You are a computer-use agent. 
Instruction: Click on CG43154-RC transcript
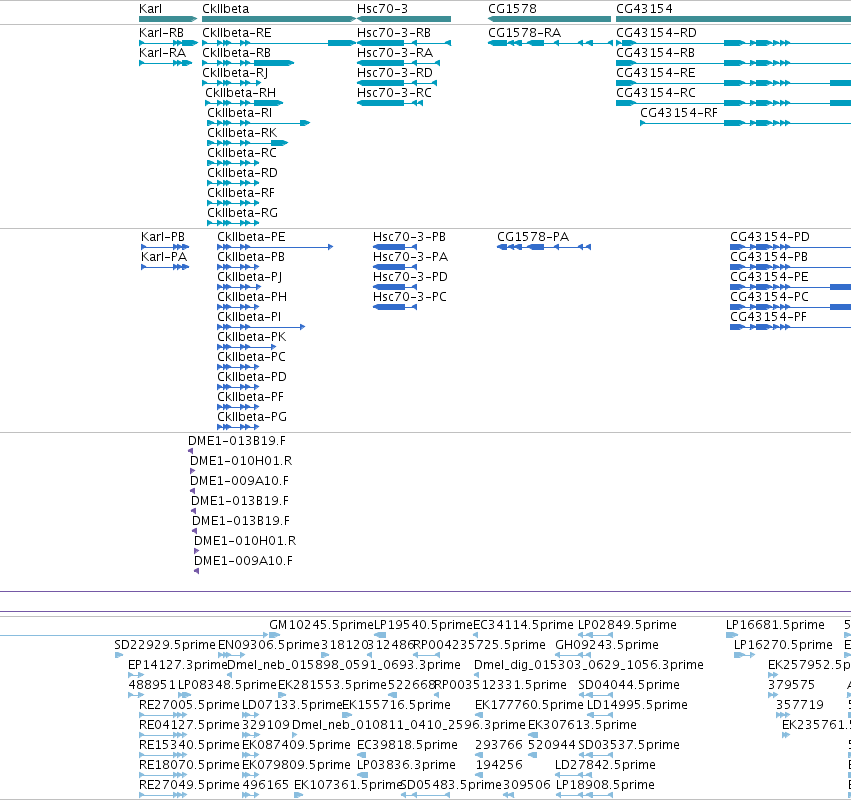pyautogui.click(x=656, y=93)
